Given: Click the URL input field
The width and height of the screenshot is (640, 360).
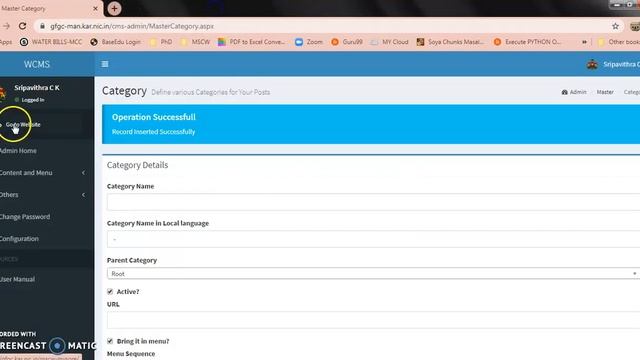Looking at the screenshot, I should tap(373, 320).
